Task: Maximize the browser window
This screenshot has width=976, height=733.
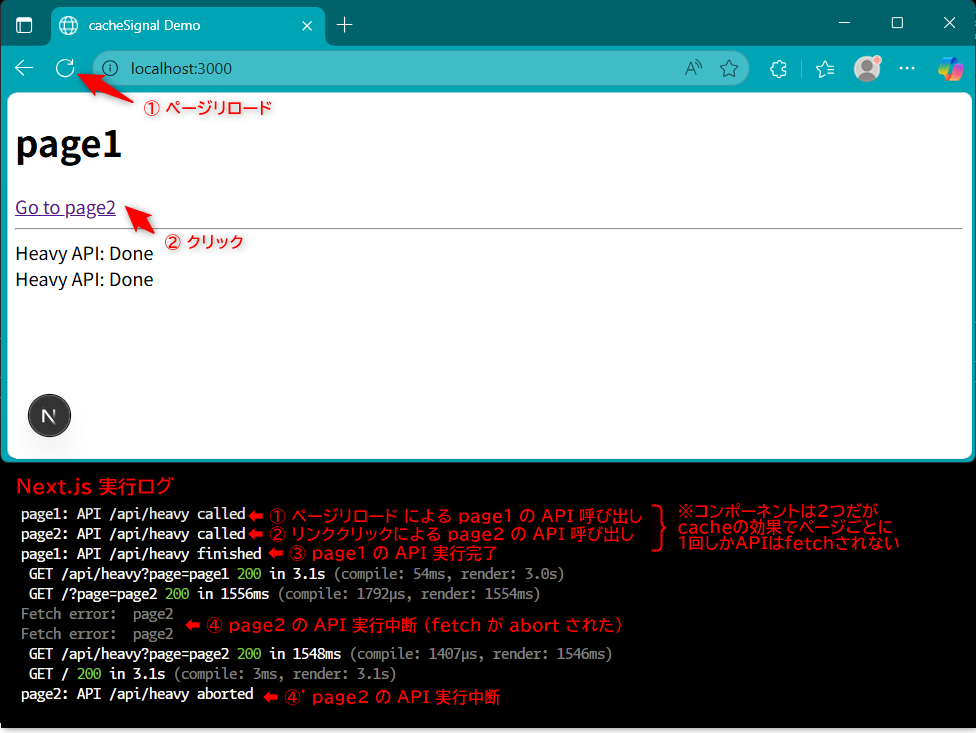Action: pos(897,23)
